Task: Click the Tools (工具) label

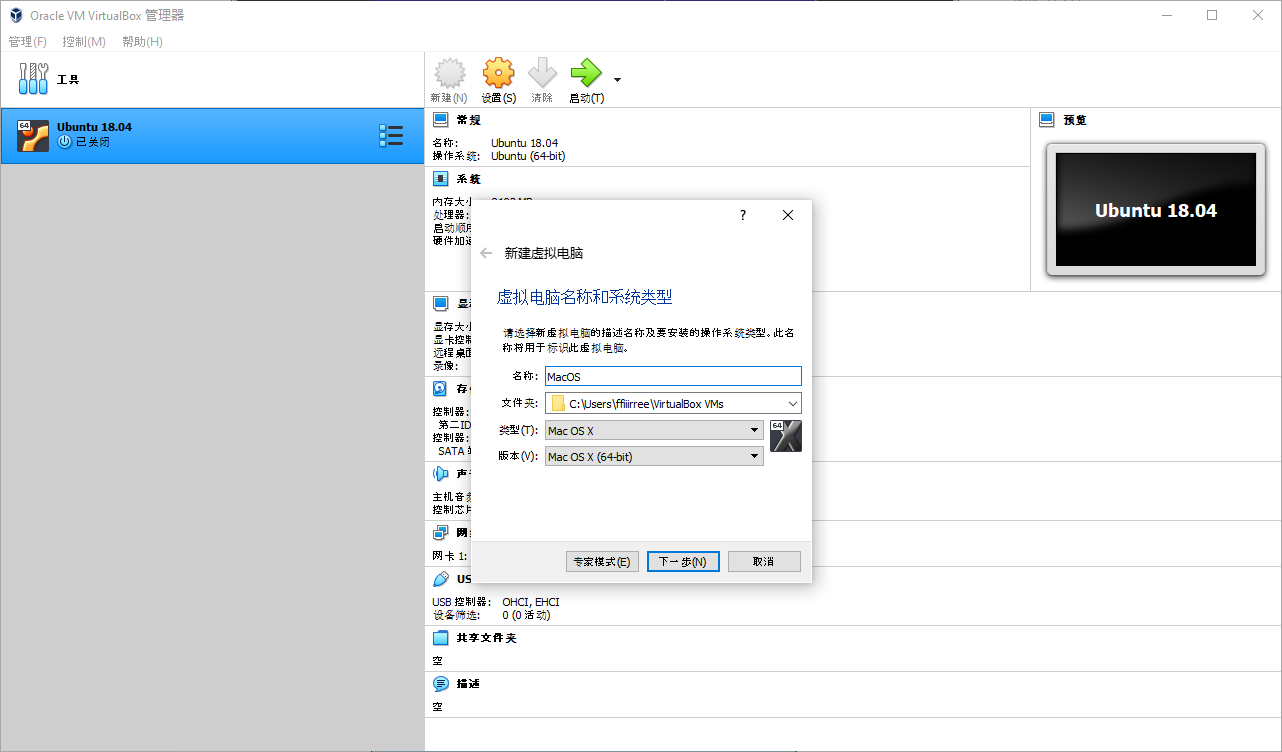Action: tap(68, 79)
